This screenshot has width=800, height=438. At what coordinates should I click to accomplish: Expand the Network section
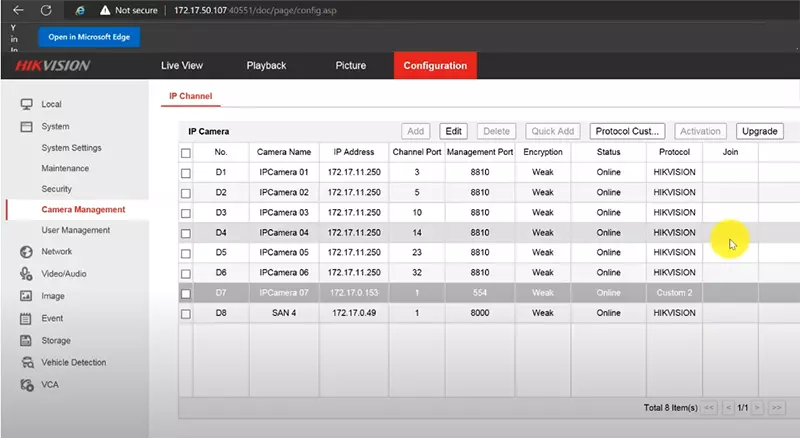pyautogui.click(x=57, y=252)
